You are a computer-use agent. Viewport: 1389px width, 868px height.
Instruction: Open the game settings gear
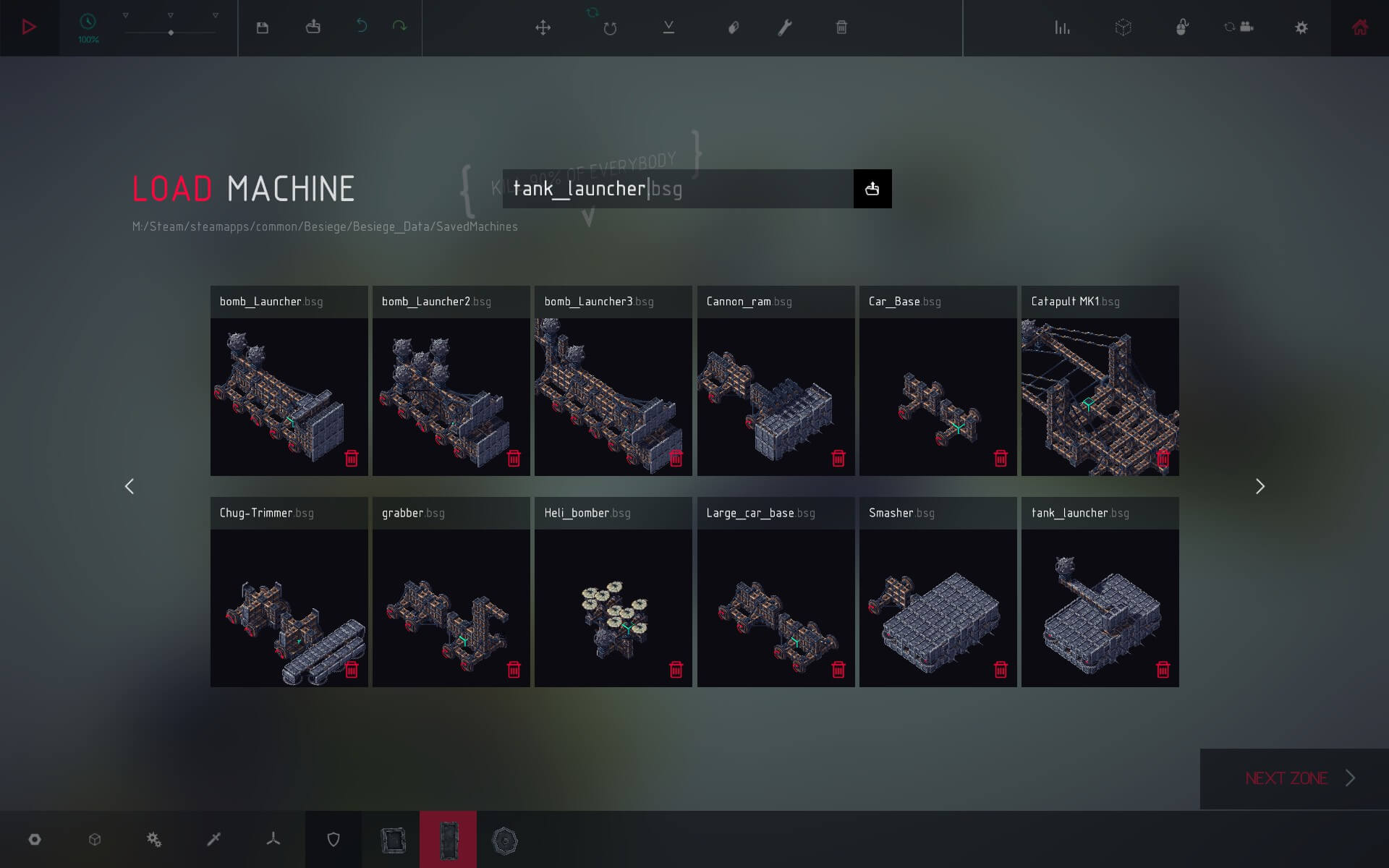click(1301, 27)
